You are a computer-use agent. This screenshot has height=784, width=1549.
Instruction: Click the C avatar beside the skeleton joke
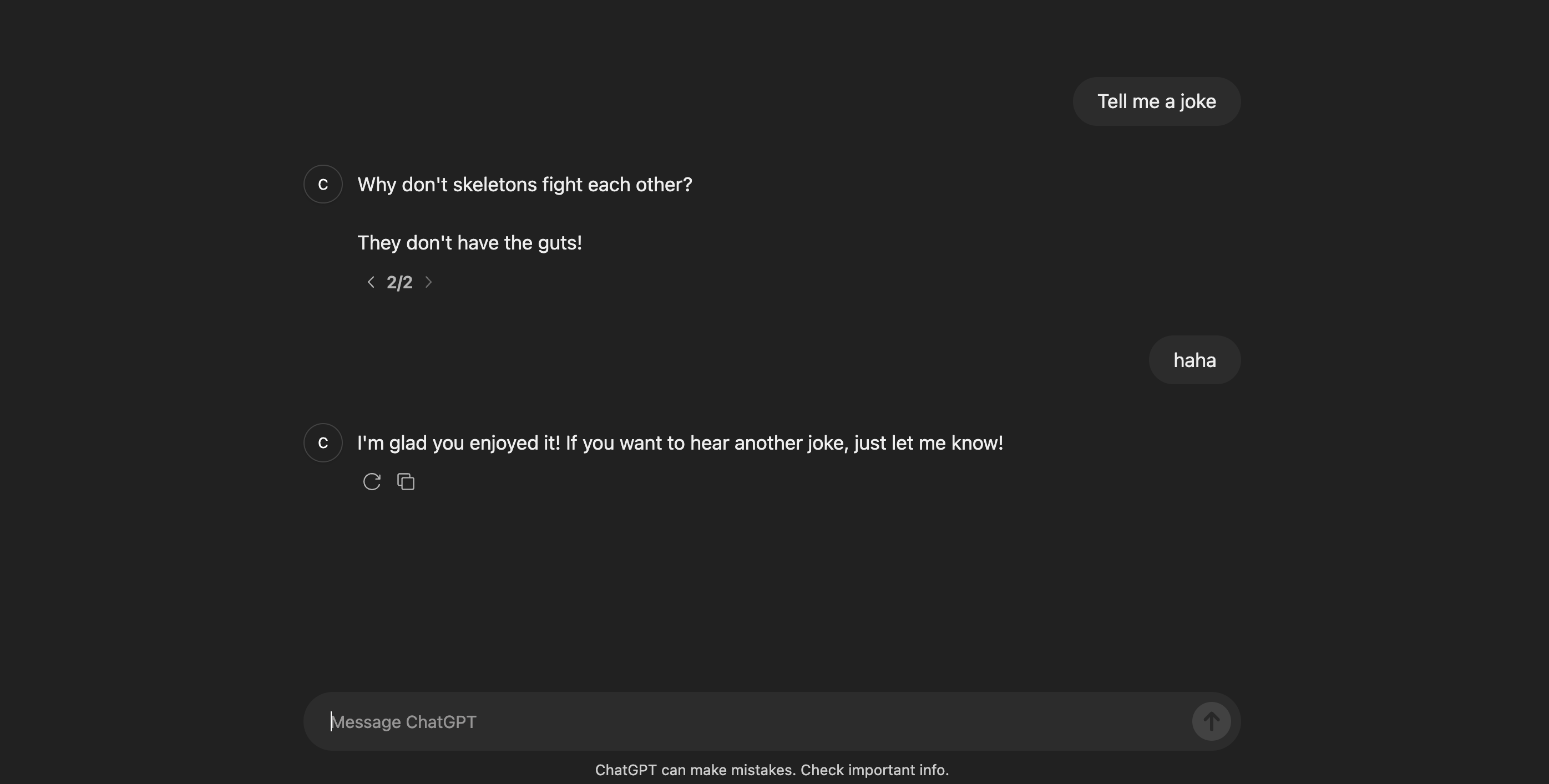pos(323,185)
